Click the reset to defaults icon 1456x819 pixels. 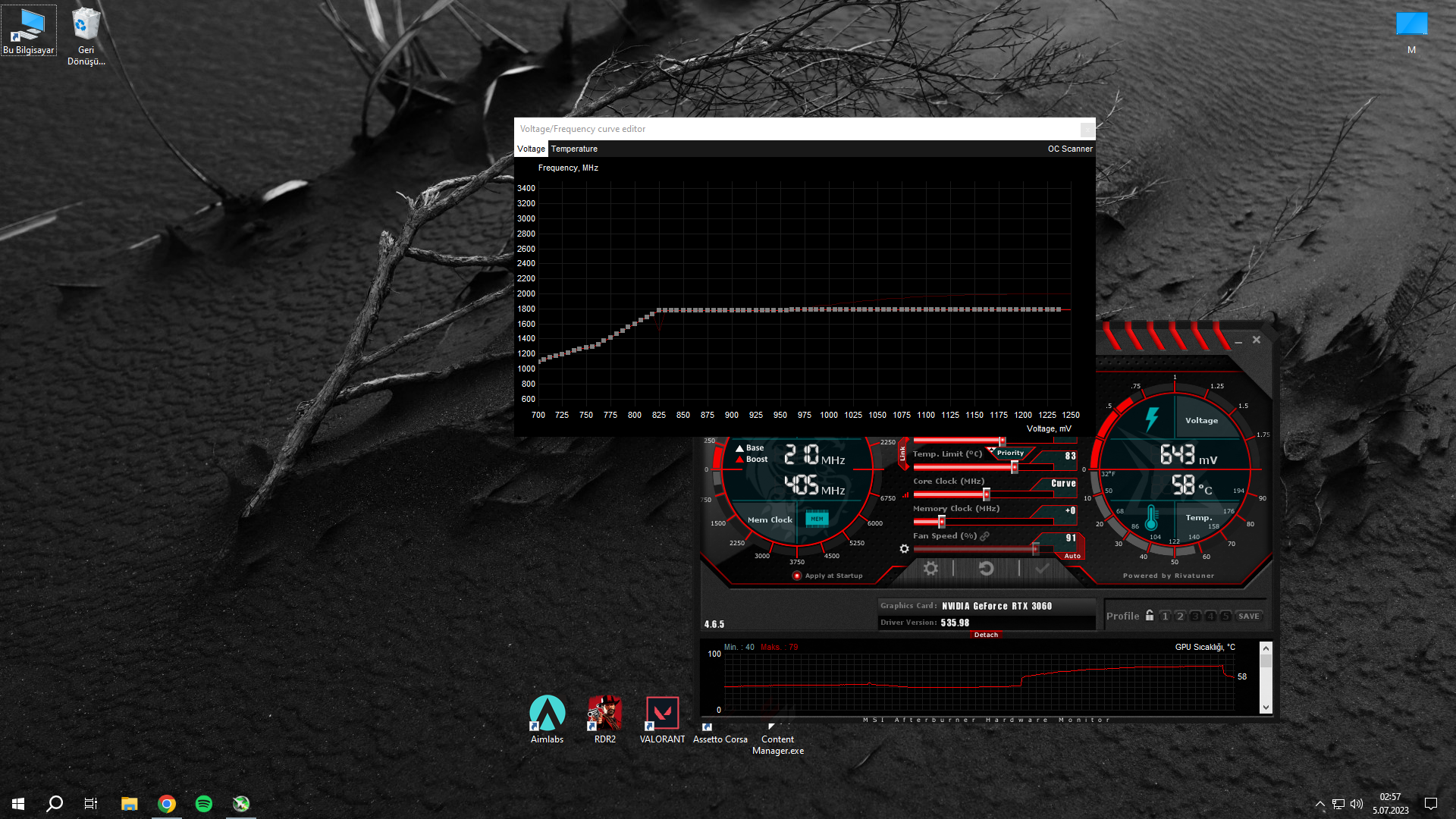(x=986, y=569)
